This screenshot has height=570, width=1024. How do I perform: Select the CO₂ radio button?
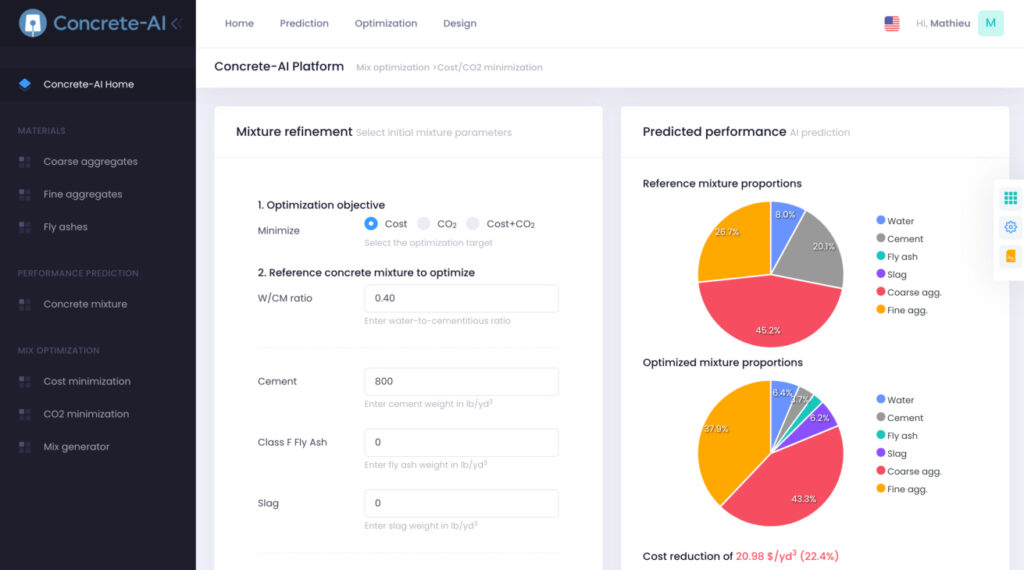(424, 224)
